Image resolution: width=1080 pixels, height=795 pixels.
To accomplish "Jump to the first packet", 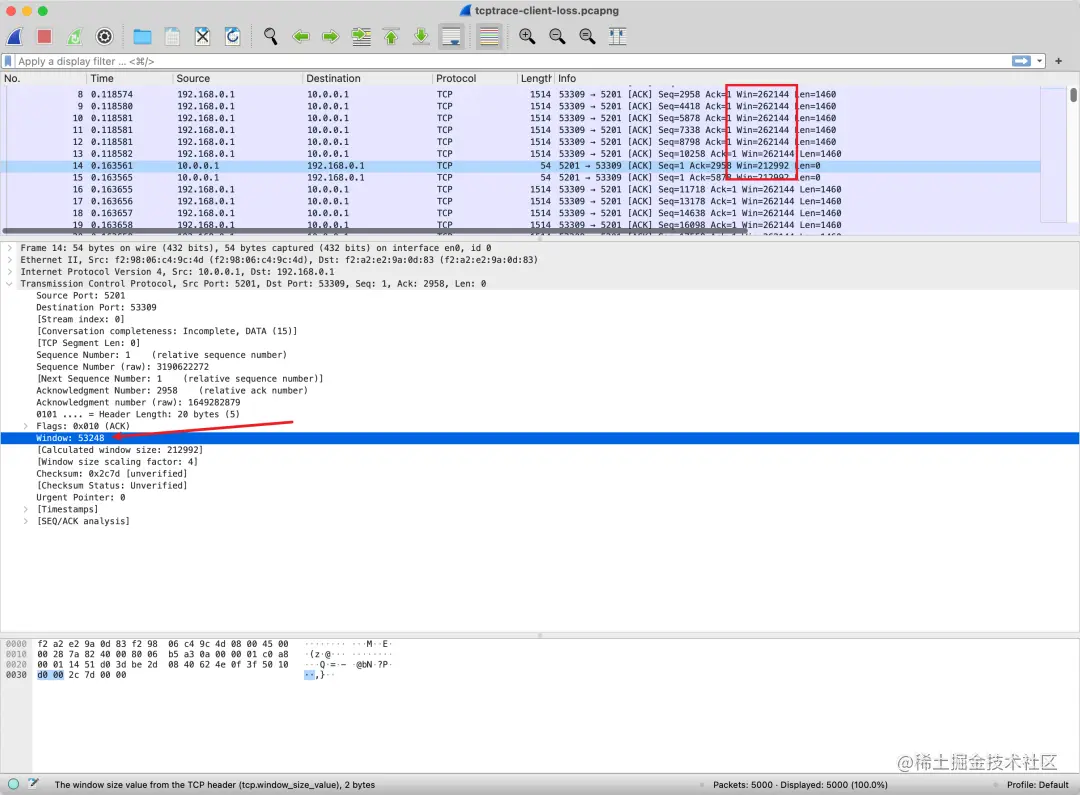I will tap(391, 37).
